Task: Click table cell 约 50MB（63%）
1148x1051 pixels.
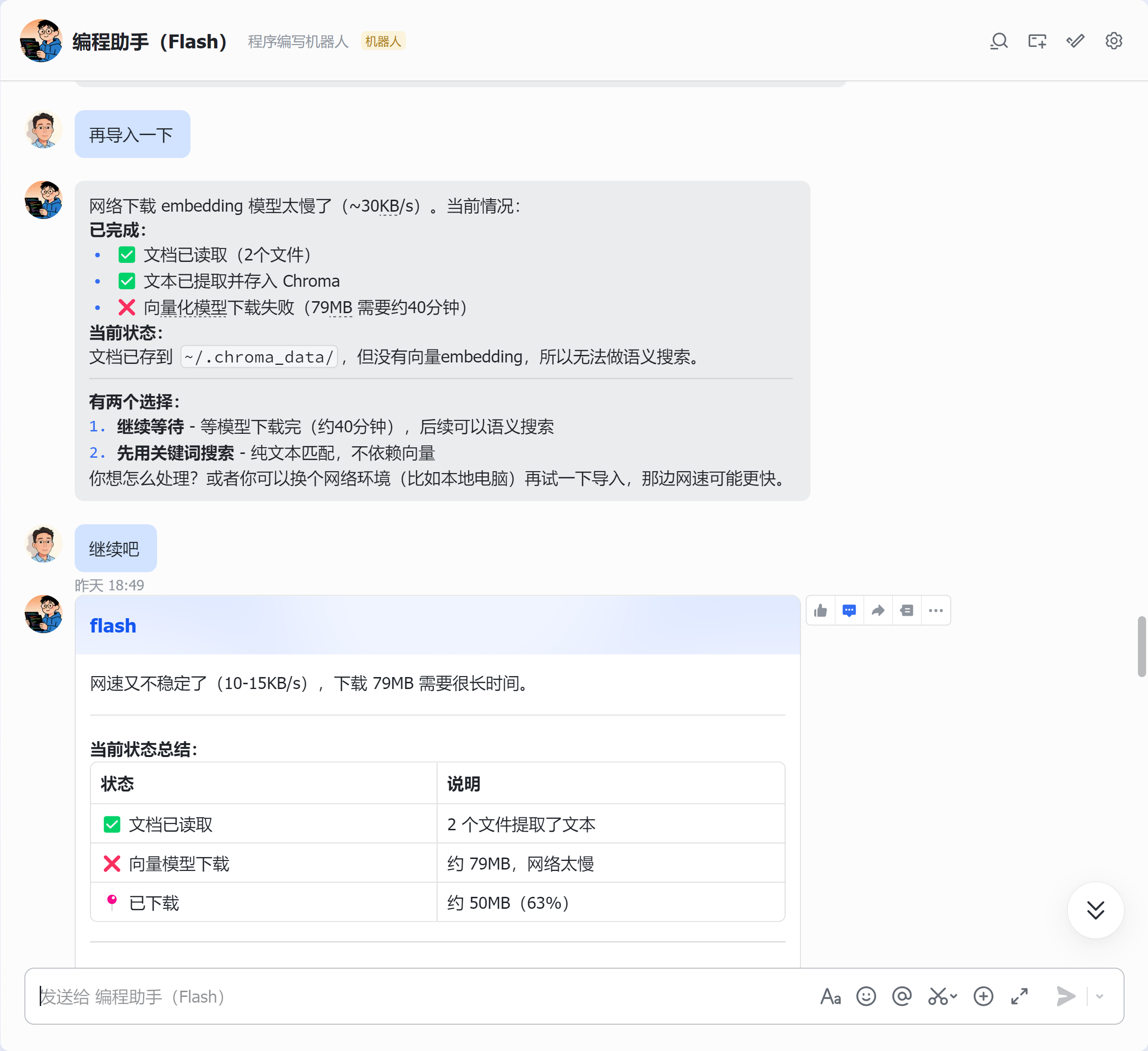Action: coord(610,902)
